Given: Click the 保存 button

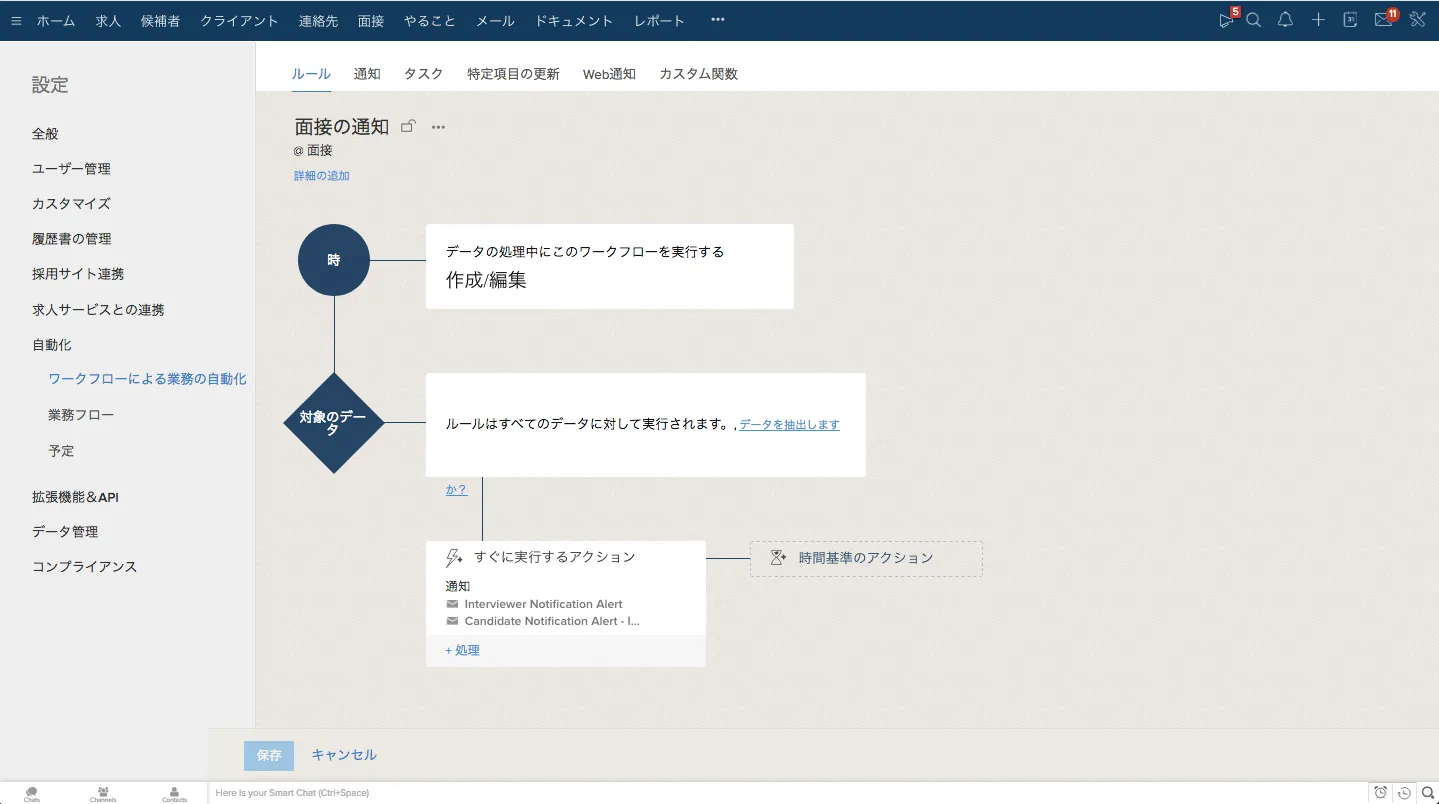Looking at the screenshot, I should (x=269, y=756).
